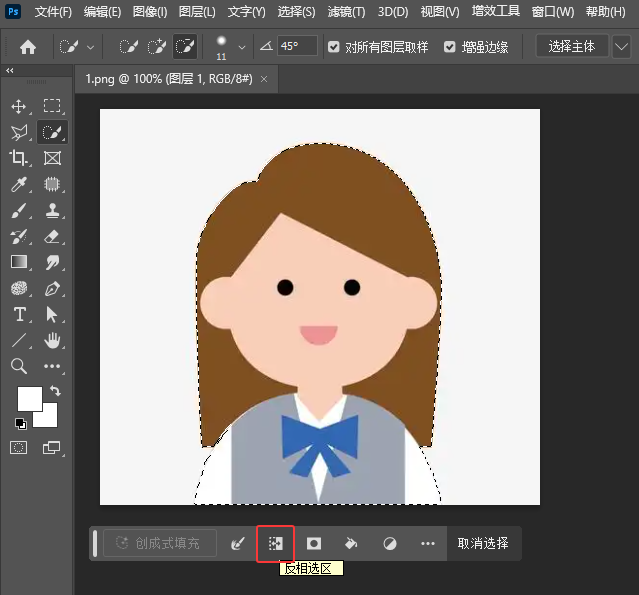Select the Eraser tool
Image resolution: width=639 pixels, height=595 pixels.
tap(52, 236)
